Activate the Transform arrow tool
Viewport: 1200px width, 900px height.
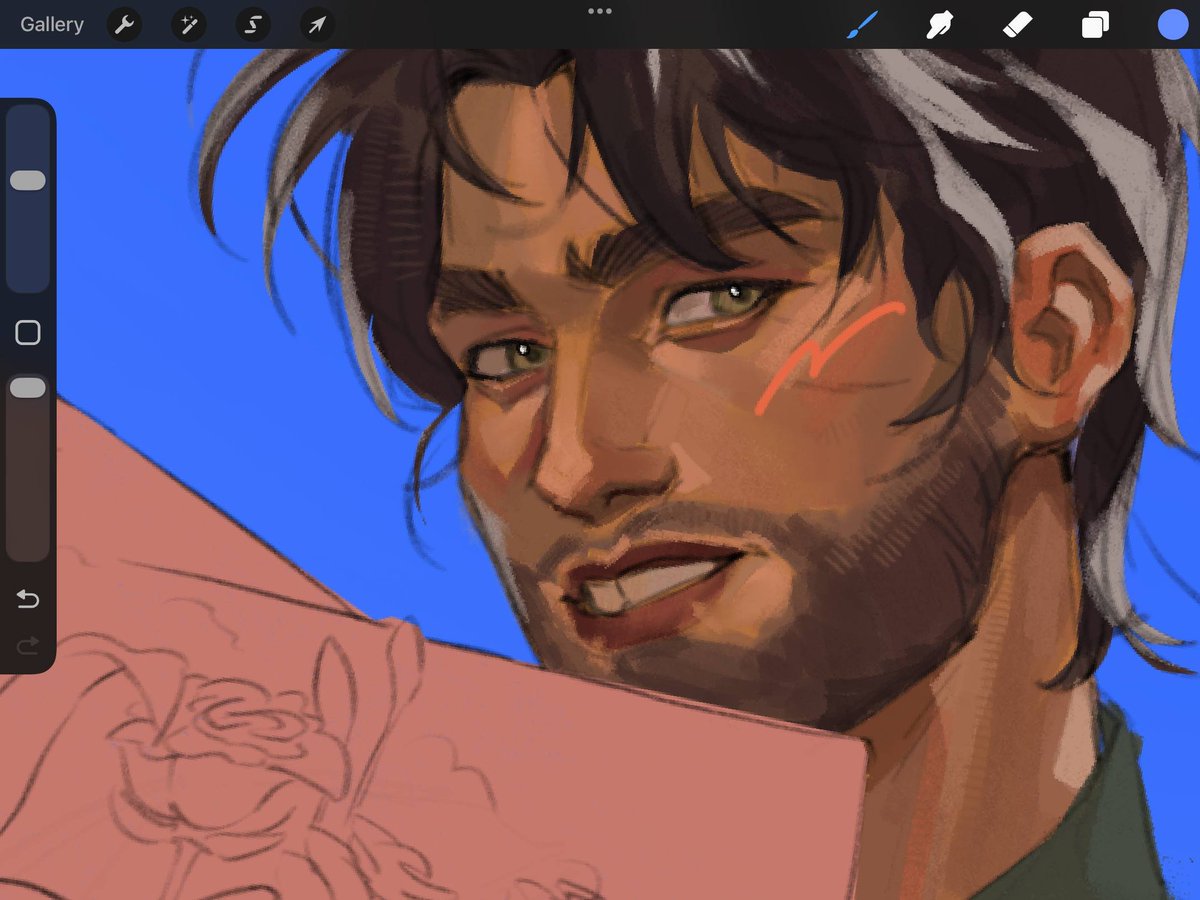tap(316, 24)
